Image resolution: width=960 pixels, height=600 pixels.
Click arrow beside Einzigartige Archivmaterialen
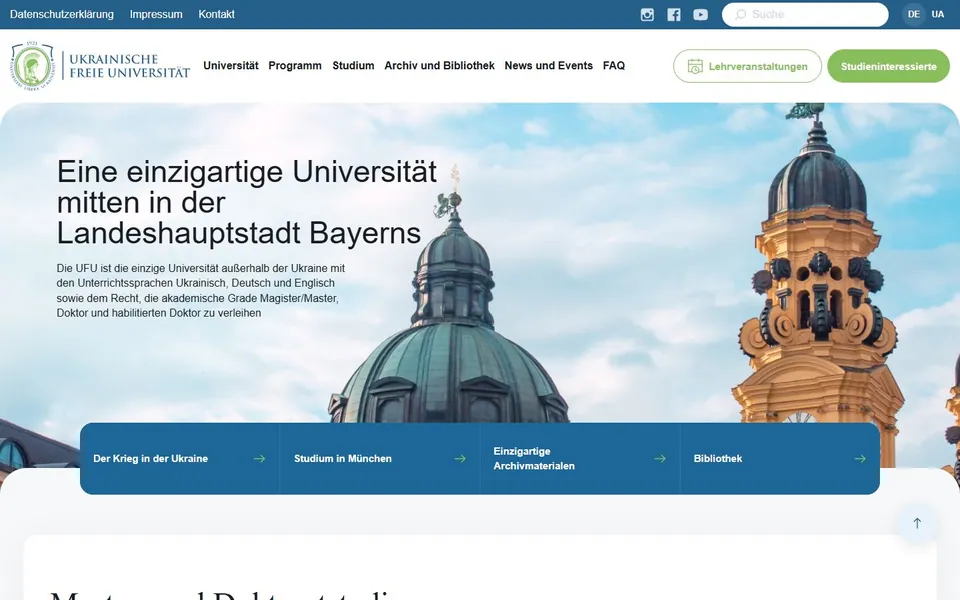[660, 459]
